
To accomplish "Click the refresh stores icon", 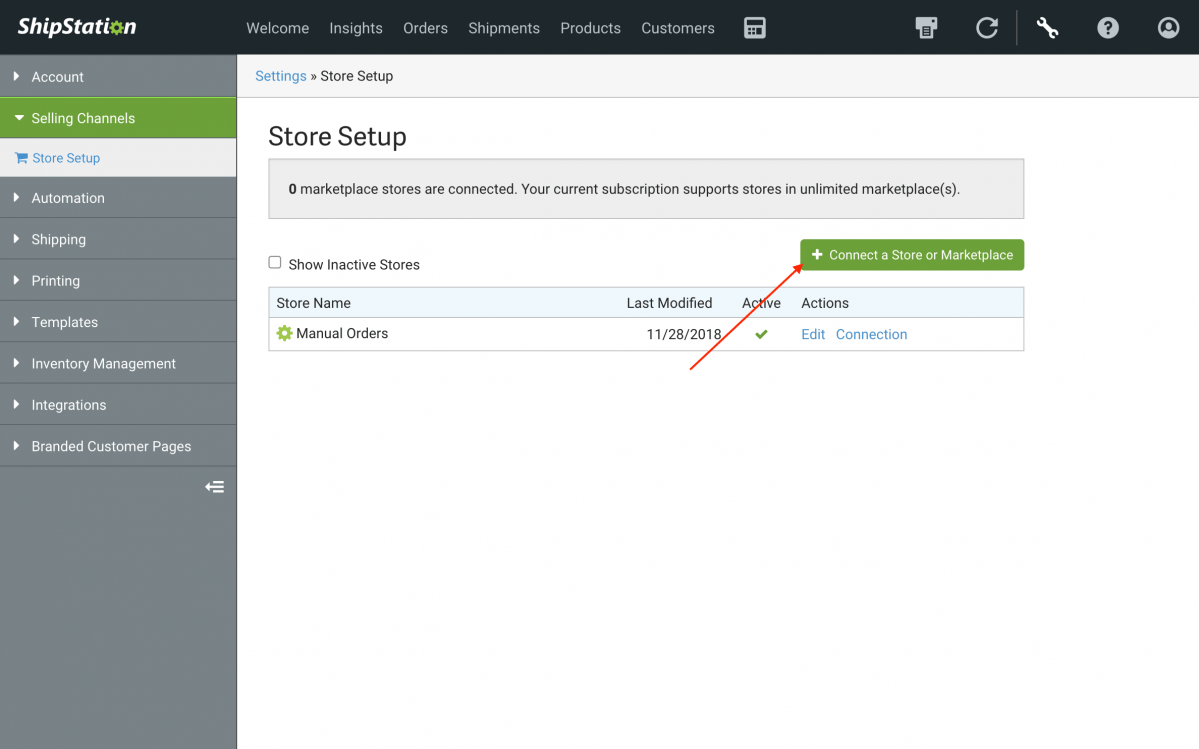I will 986,28.
